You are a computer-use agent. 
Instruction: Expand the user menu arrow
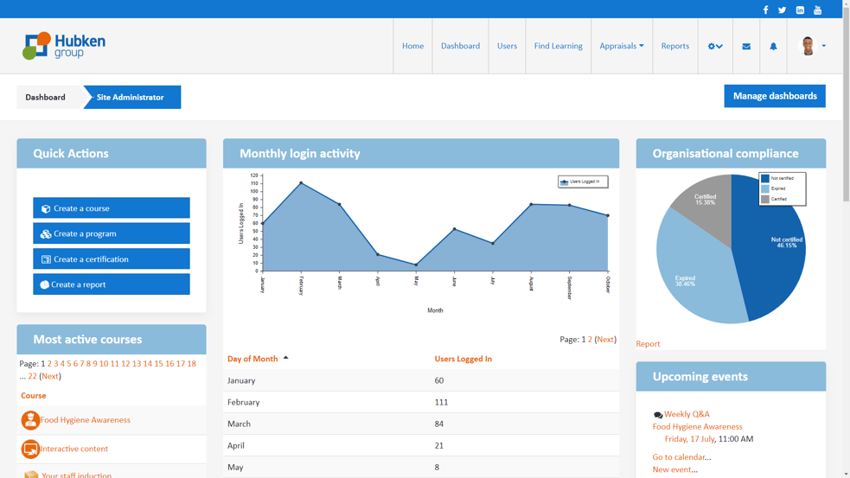(823, 46)
